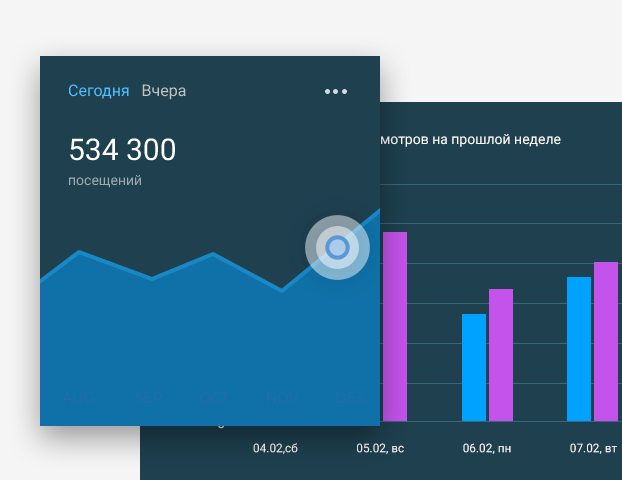This screenshot has width=622, height=480.
Task: Select the purple bar for 06.02, пн
Action: [x=501, y=354]
